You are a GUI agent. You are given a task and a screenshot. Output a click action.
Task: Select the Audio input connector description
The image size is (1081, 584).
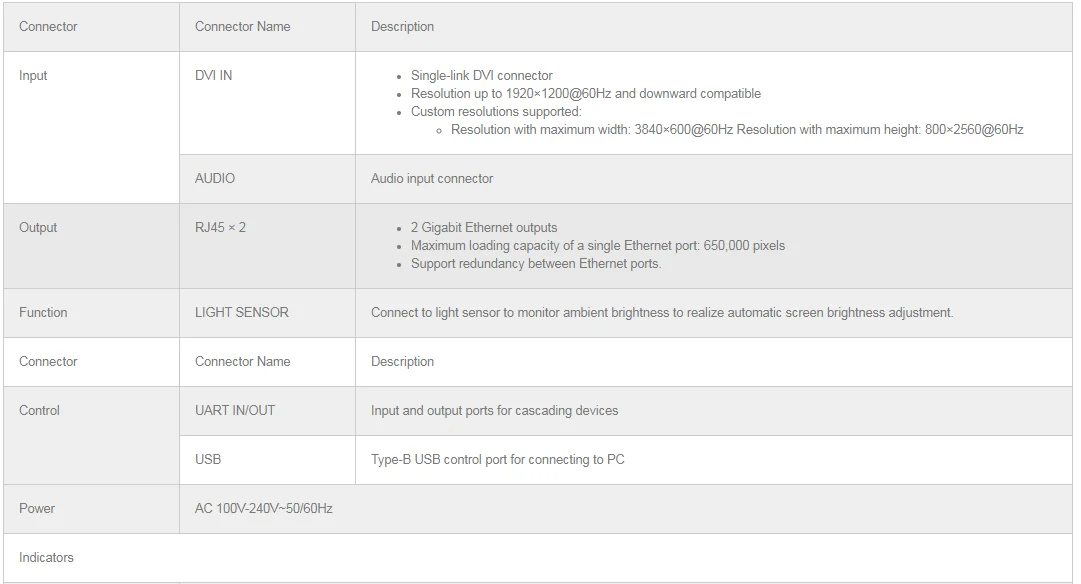pos(432,179)
